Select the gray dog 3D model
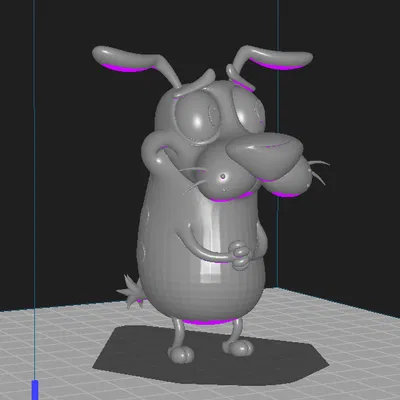 click(x=211, y=204)
